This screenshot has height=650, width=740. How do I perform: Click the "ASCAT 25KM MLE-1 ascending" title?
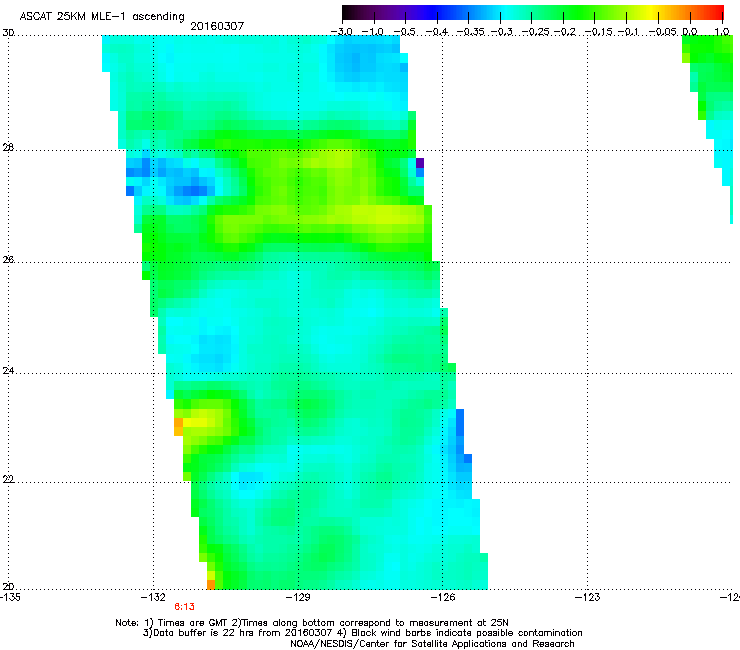[x=102, y=17]
